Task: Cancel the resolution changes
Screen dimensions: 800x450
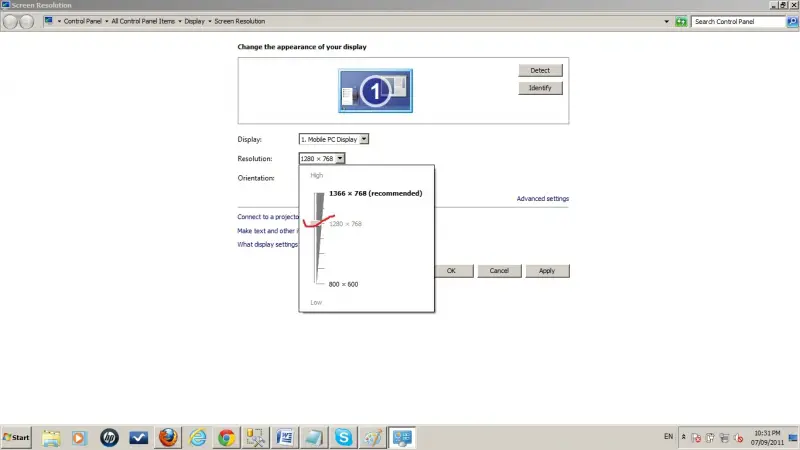Action: coord(499,271)
